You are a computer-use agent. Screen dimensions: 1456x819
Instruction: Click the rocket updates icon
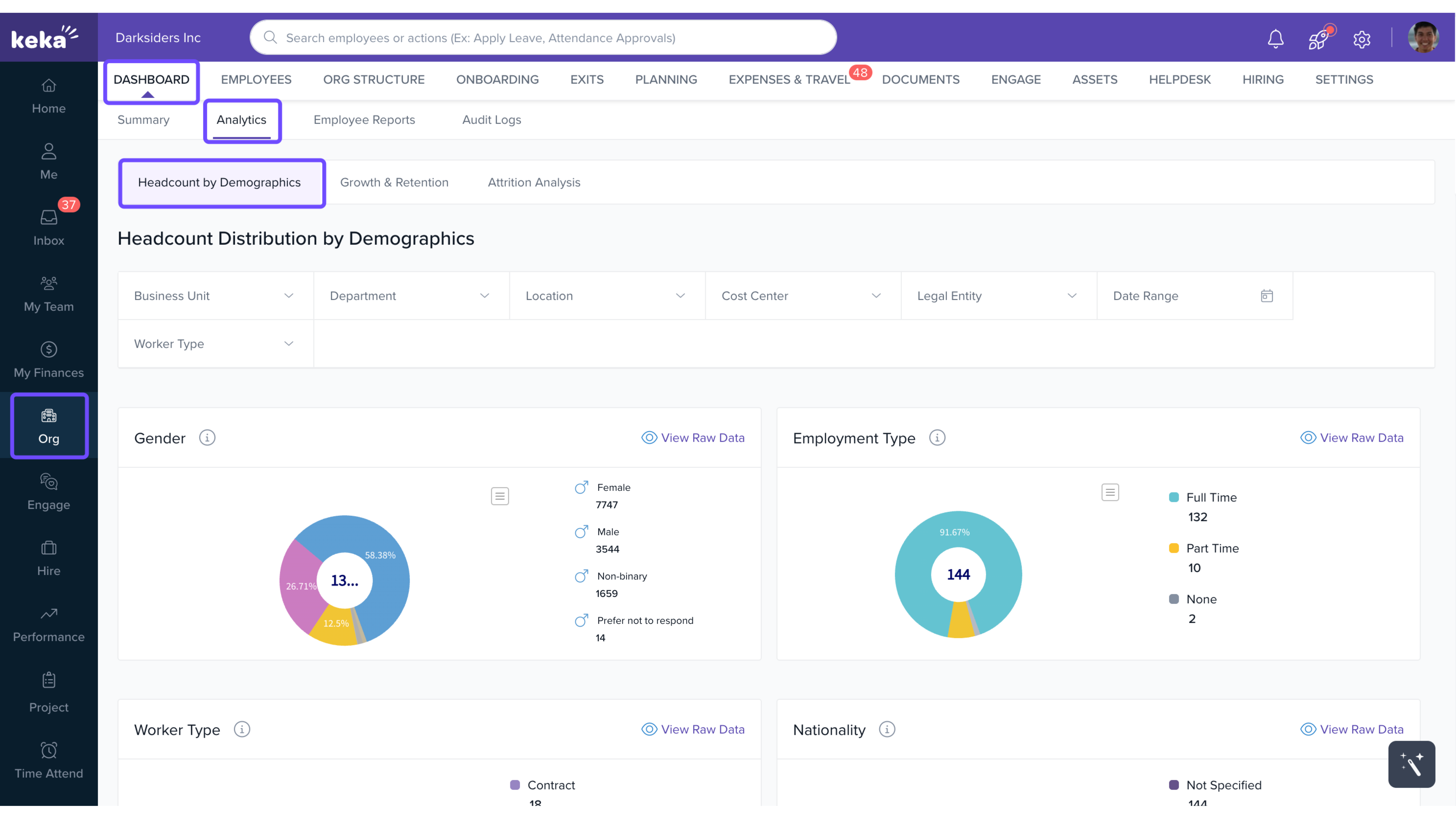point(1319,38)
